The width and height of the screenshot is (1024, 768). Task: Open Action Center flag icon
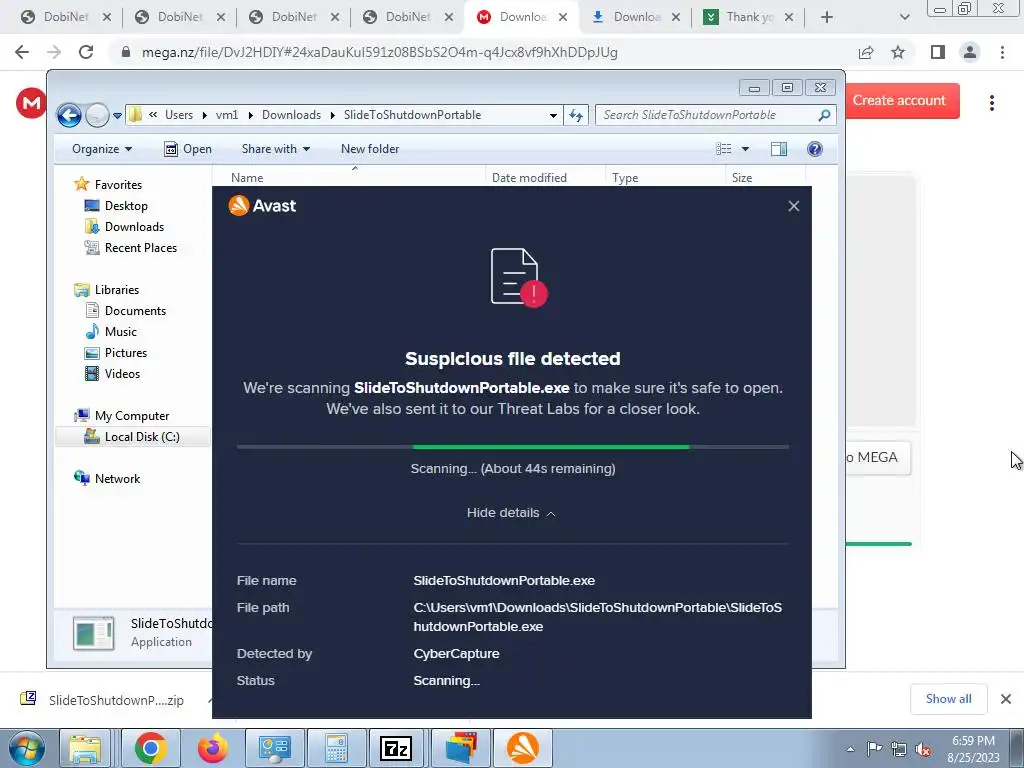[874, 749]
